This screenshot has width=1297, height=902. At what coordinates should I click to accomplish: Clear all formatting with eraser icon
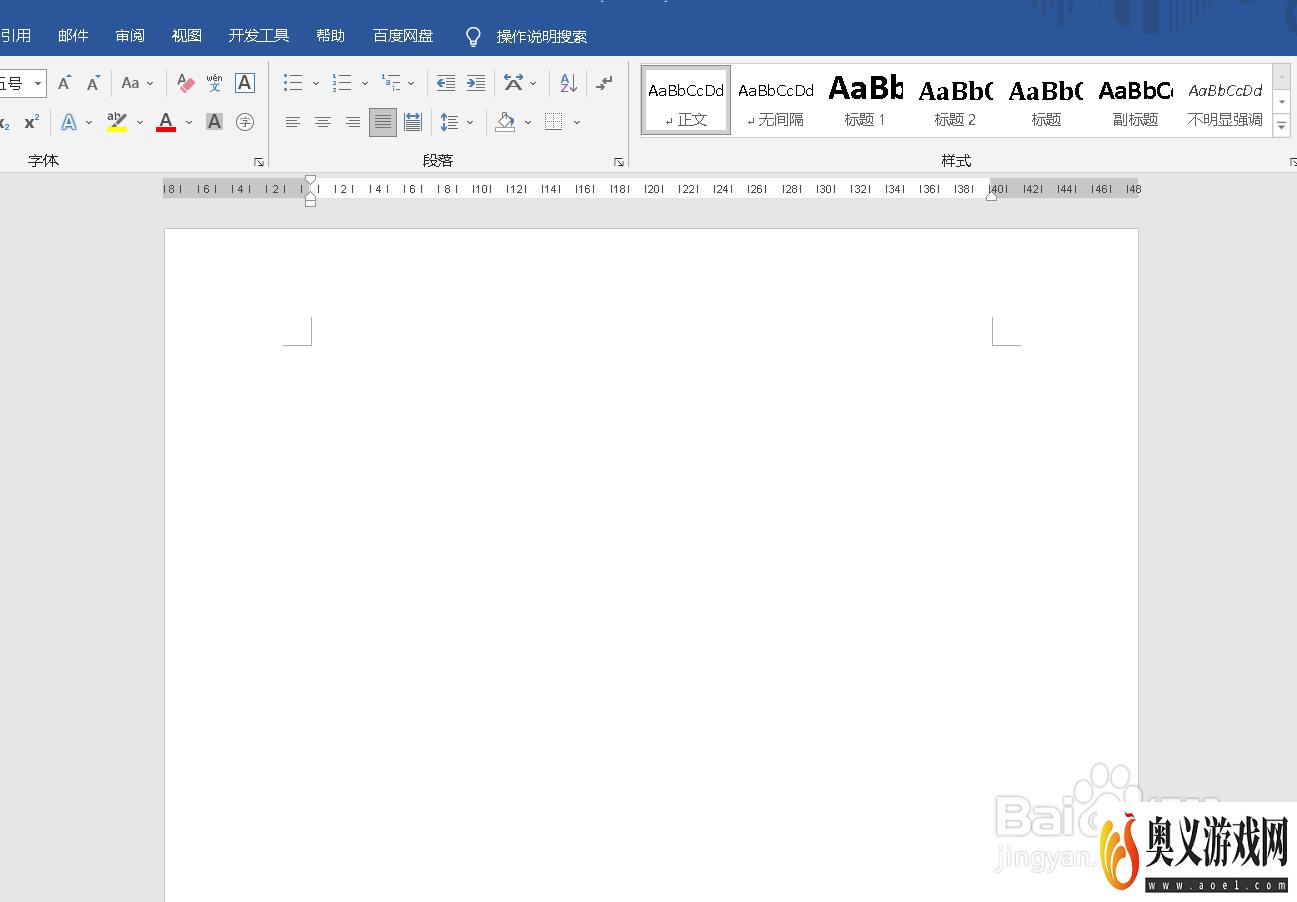point(185,83)
